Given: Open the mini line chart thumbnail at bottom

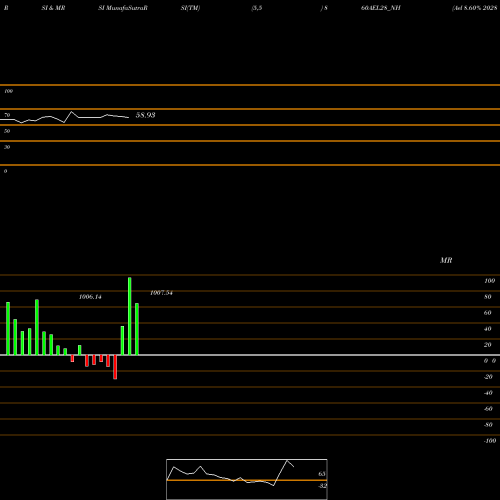Looking at the screenshot, I should pyautogui.click(x=247, y=479).
